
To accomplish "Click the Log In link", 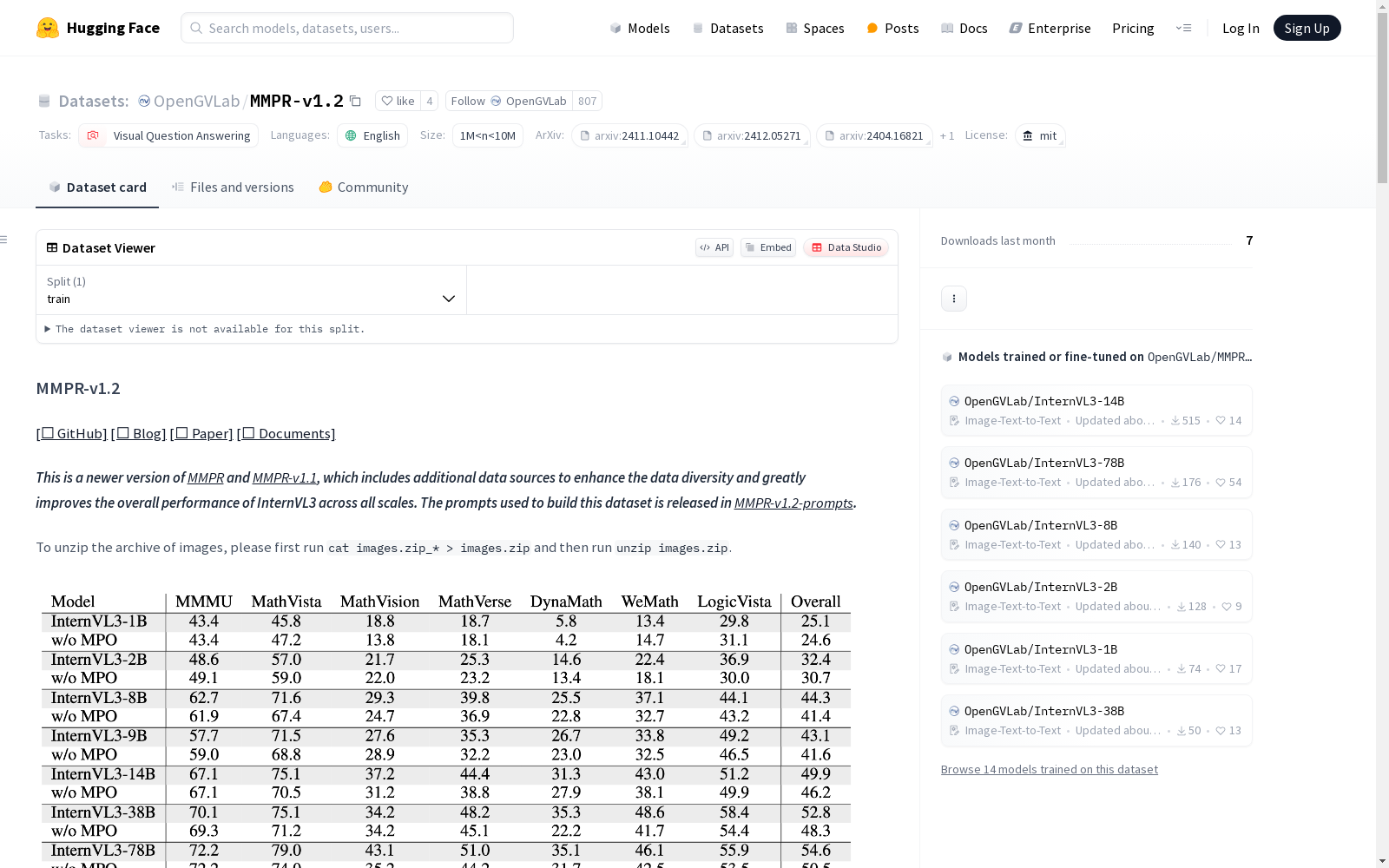I will (1241, 28).
